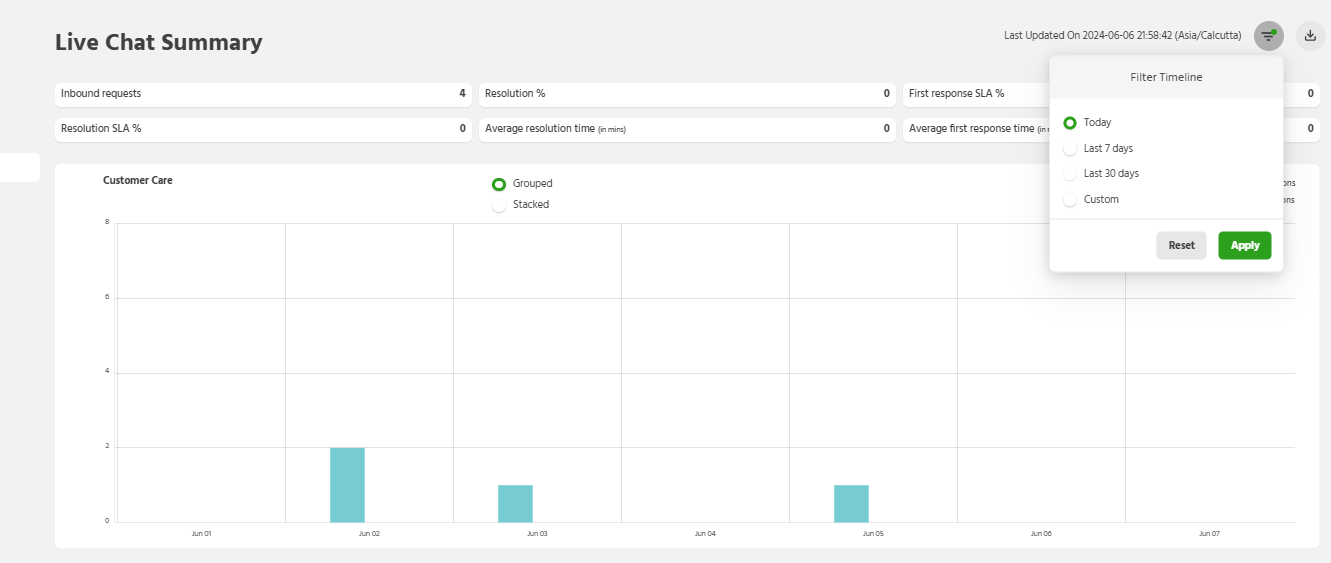The width and height of the screenshot is (1331, 563).
Task: Click the Jun 03 chart bar
Action: pos(515,503)
